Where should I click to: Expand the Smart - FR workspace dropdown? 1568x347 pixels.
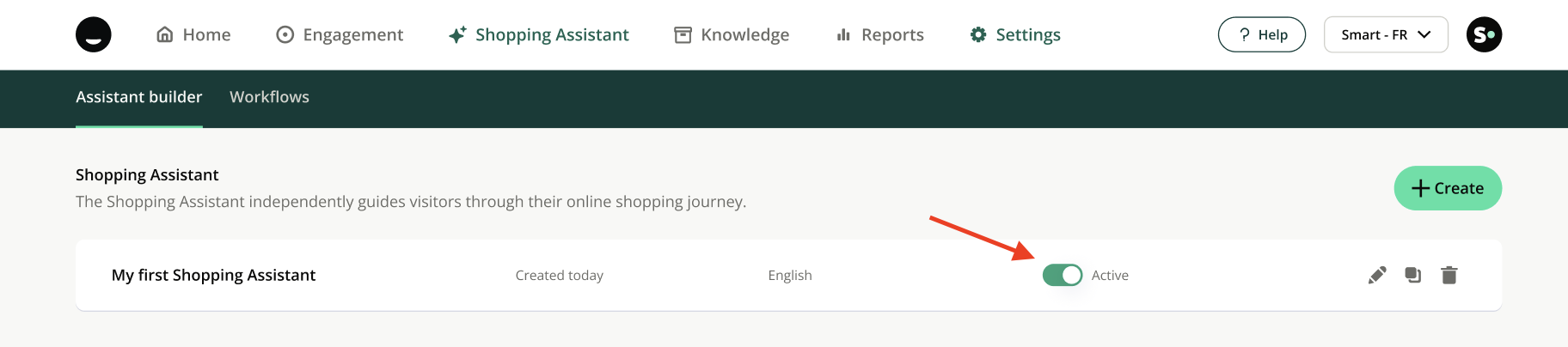1386,34
